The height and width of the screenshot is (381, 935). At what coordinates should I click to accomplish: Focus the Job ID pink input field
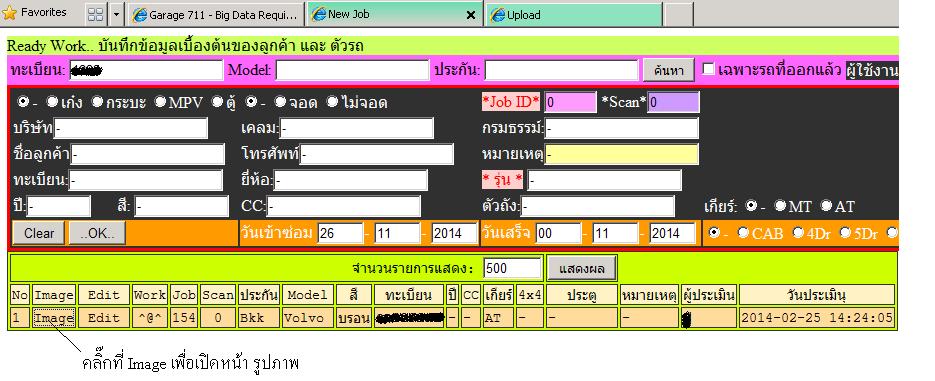pyautogui.click(x=570, y=102)
